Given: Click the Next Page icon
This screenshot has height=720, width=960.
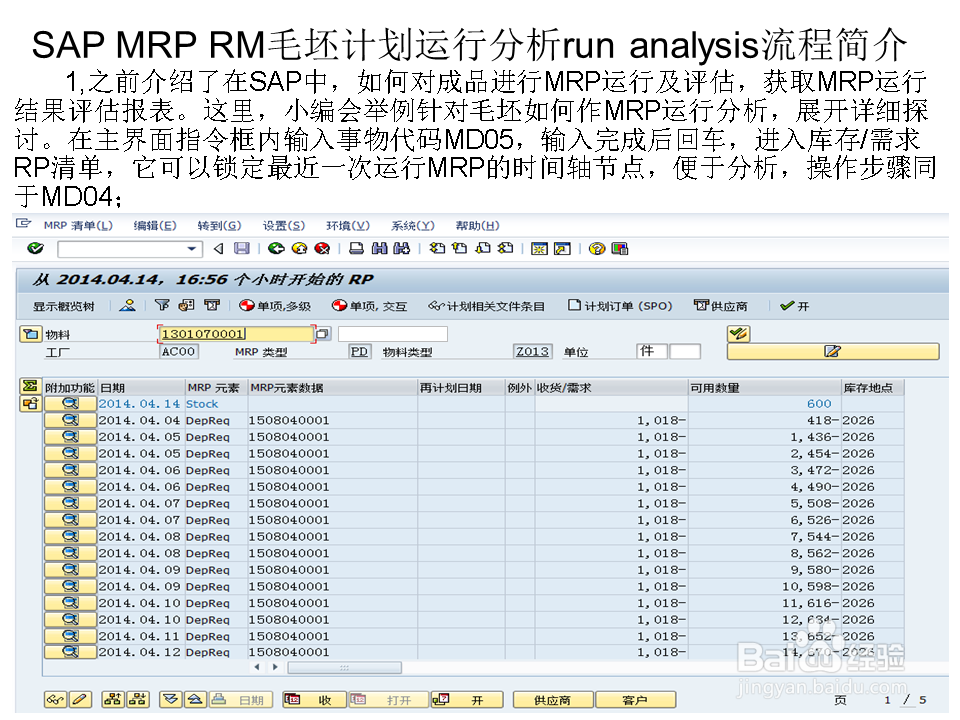Looking at the screenshot, I should [483, 248].
